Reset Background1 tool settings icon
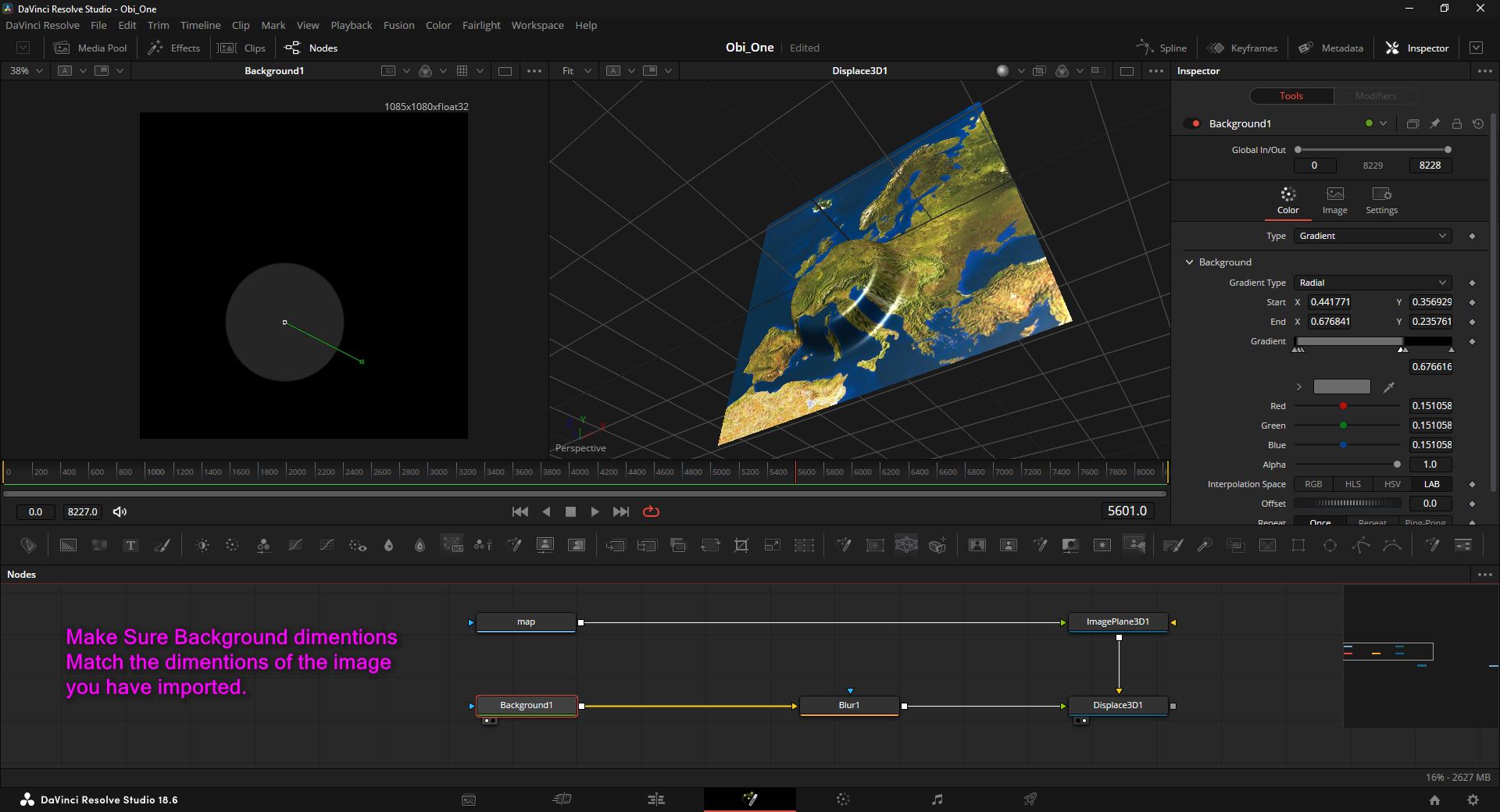This screenshot has height=812, width=1500. click(1478, 123)
